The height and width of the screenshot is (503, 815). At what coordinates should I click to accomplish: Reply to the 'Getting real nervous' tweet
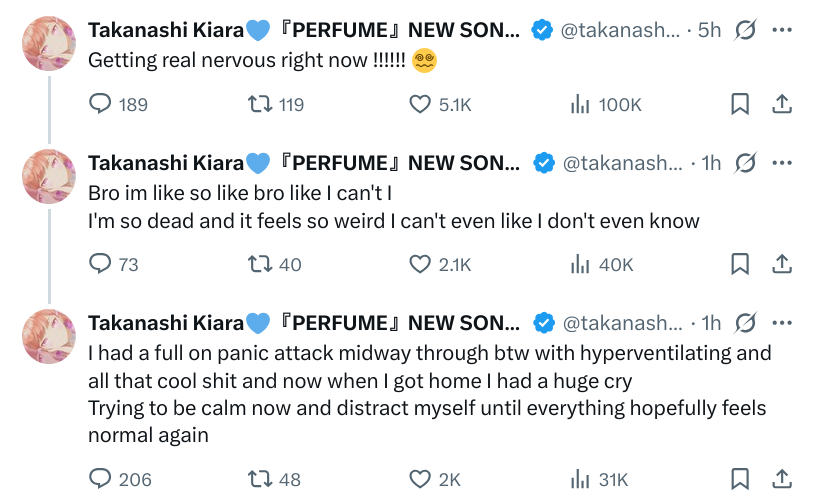click(x=101, y=104)
